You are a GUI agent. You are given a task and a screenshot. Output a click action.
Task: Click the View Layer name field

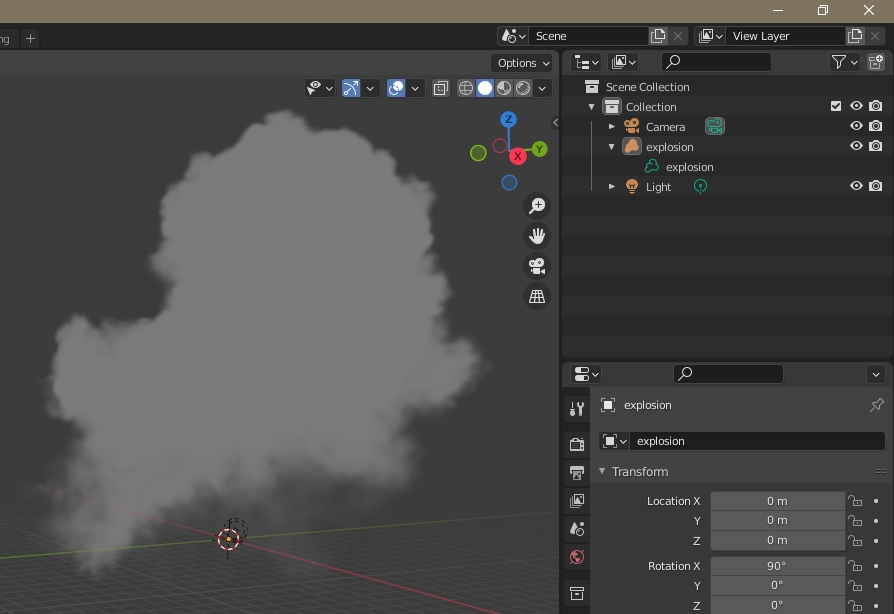[x=785, y=36]
